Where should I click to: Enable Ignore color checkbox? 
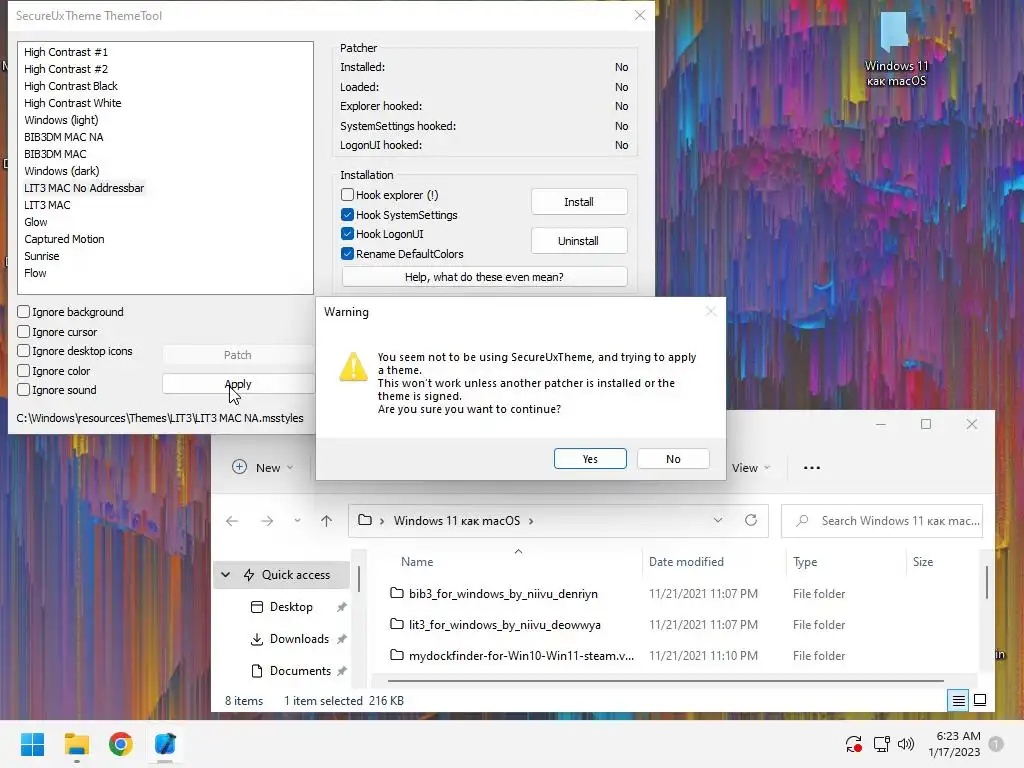pyautogui.click(x=24, y=371)
